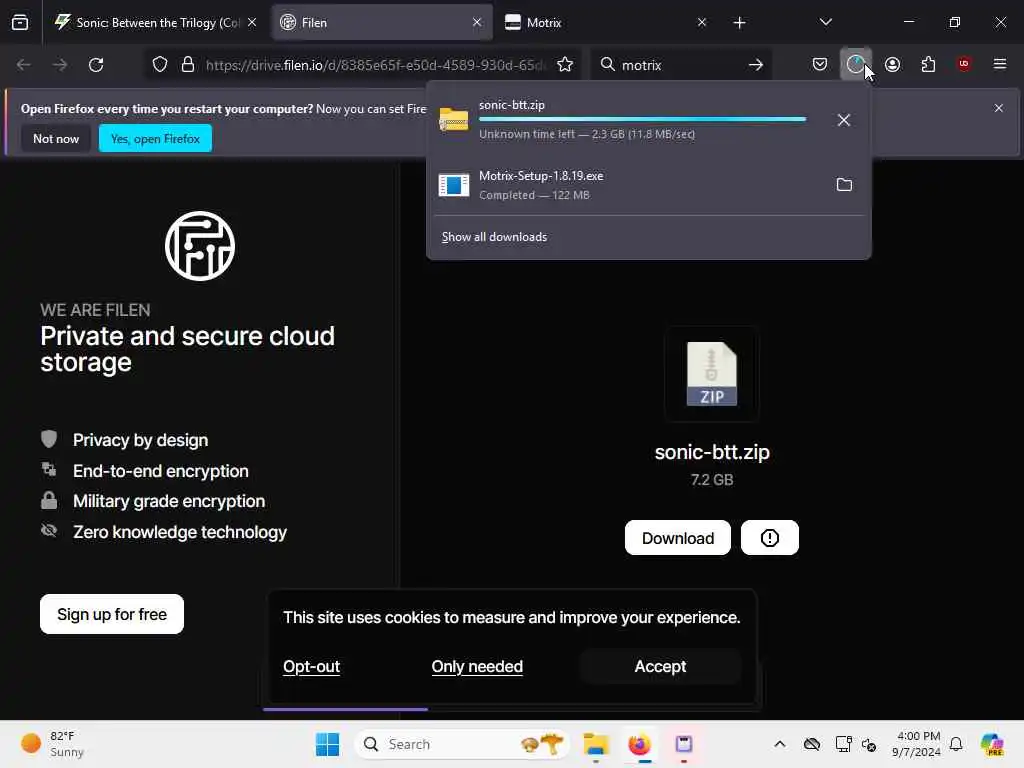
Task: Click the sonic-btt.zip ZIP file thumbnail
Action: click(712, 374)
